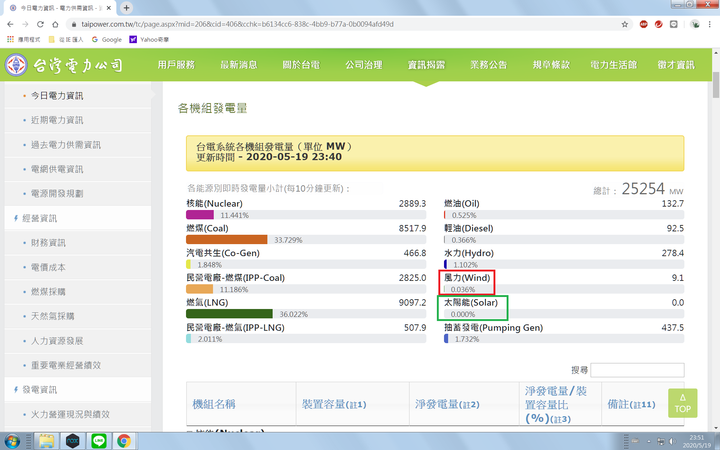Select 人力資源發展 in the sidebar
This screenshot has height=450, width=720.
pyautogui.click(x=57, y=341)
